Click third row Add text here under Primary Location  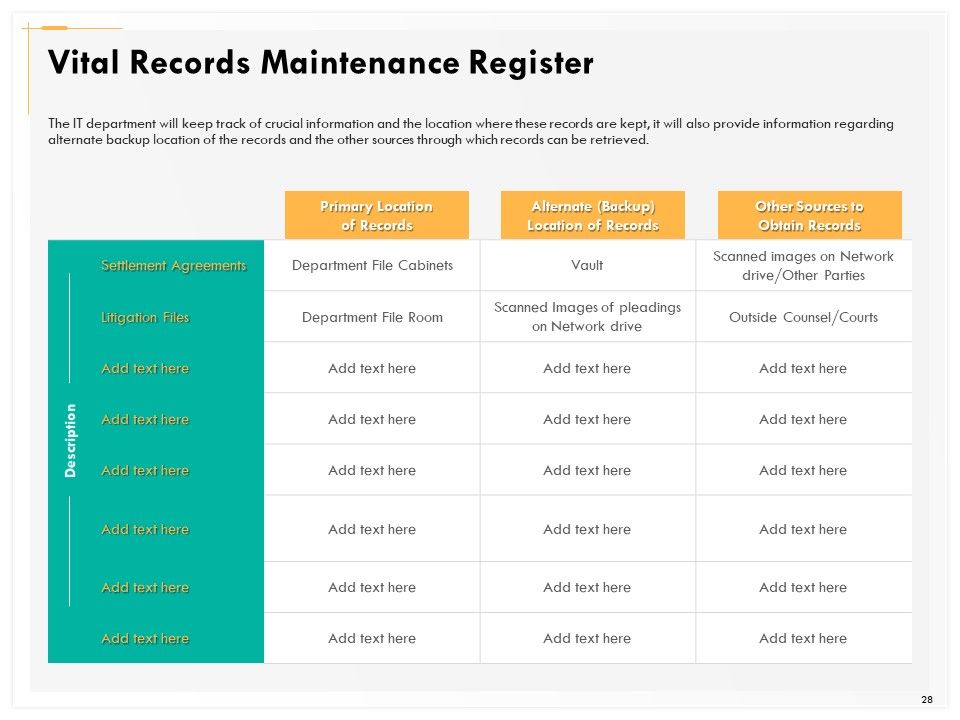(x=372, y=368)
